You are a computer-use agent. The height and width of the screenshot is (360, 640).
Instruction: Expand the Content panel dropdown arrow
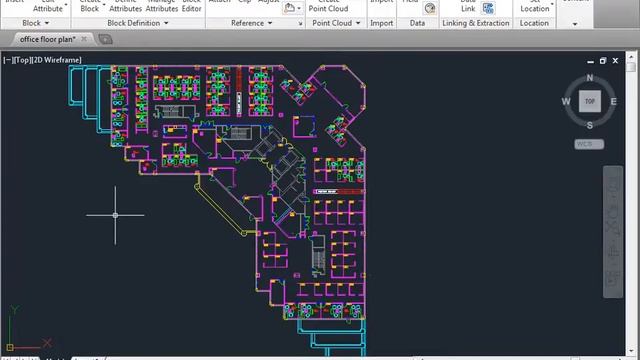tap(575, 24)
